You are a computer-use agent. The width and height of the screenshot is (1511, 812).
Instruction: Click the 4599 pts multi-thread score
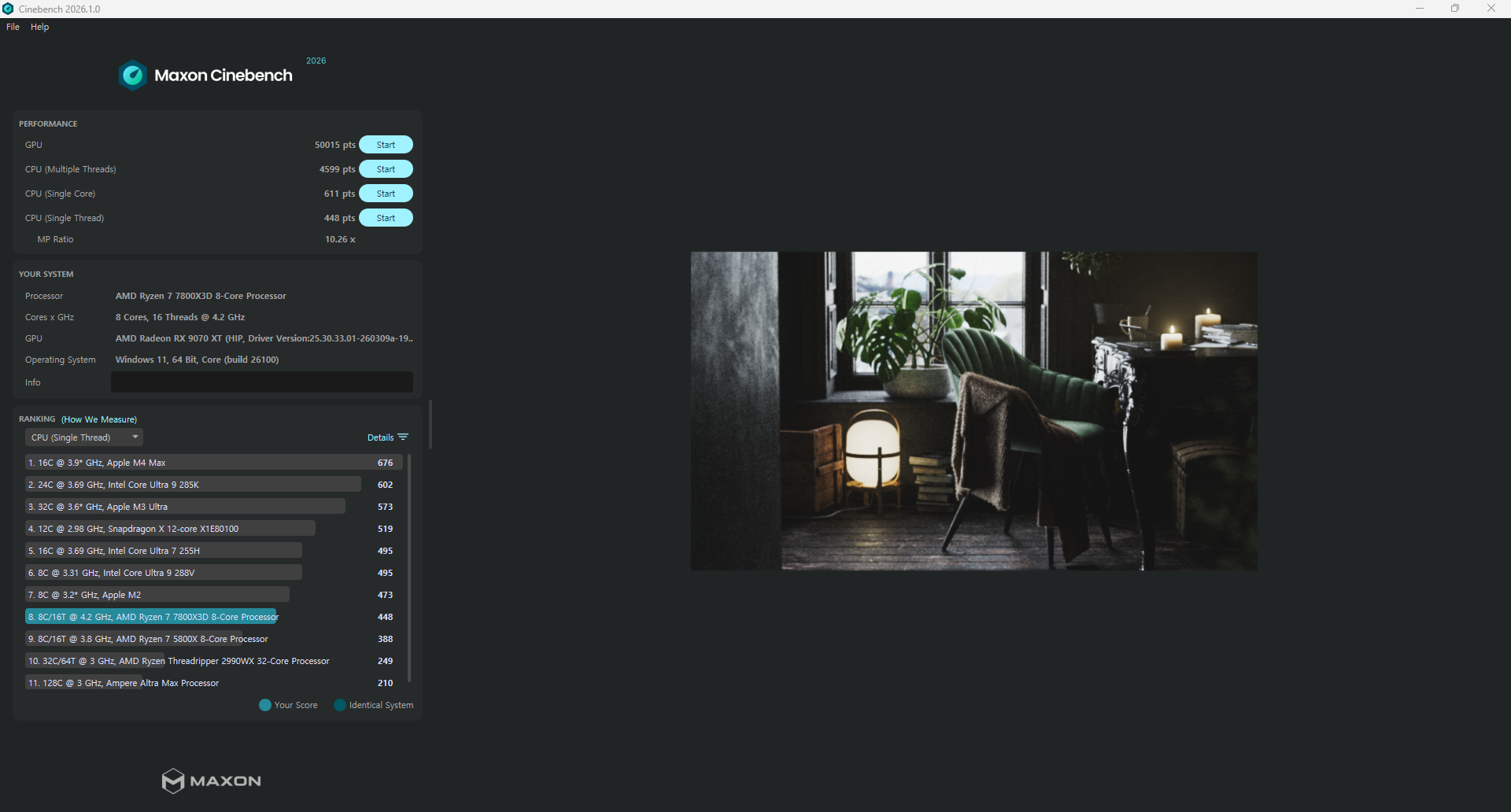pos(338,169)
